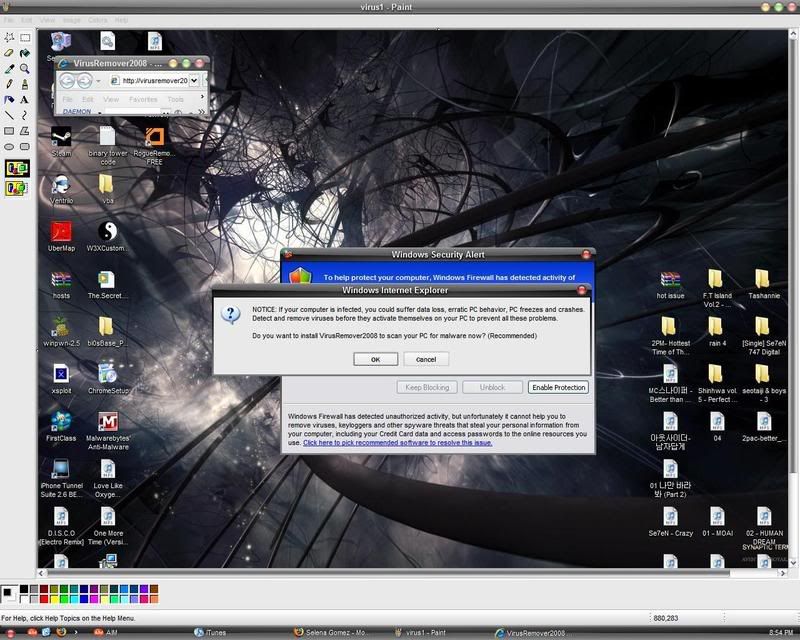Click the 8:54 PM taskbar clock
Screen dimensions: 800x640
[781, 633]
